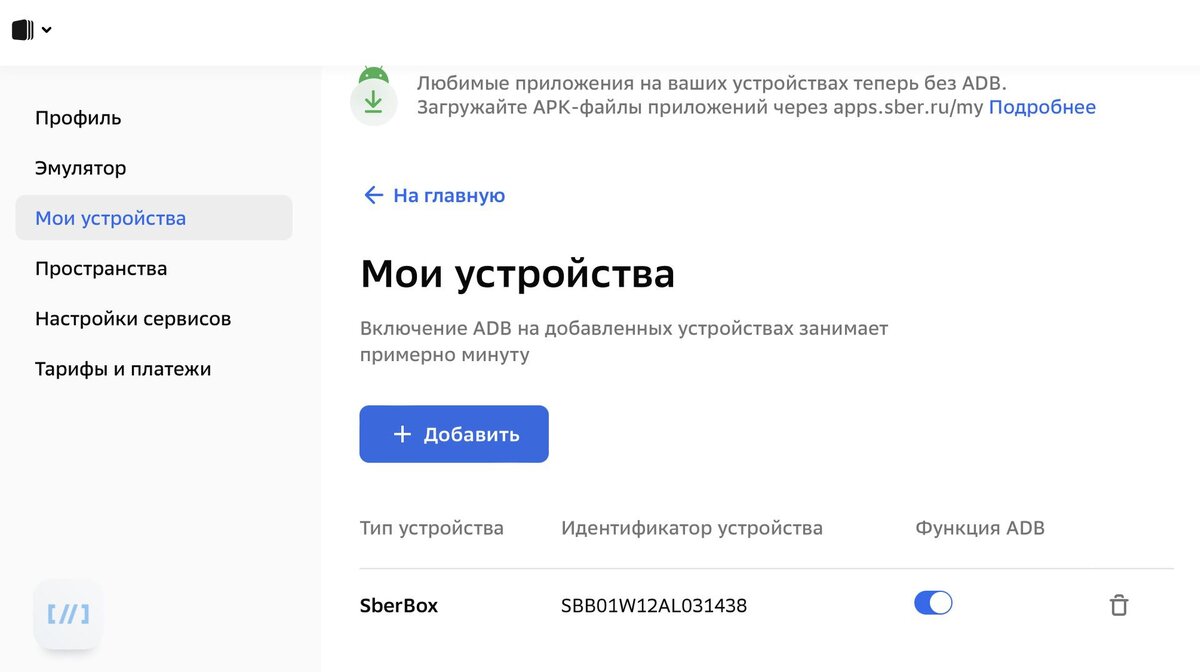Image resolution: width=1200 pixels, height=672 pixels.
Task: Open the Эмулятор section in the sidebar
Action: (81, 168)
